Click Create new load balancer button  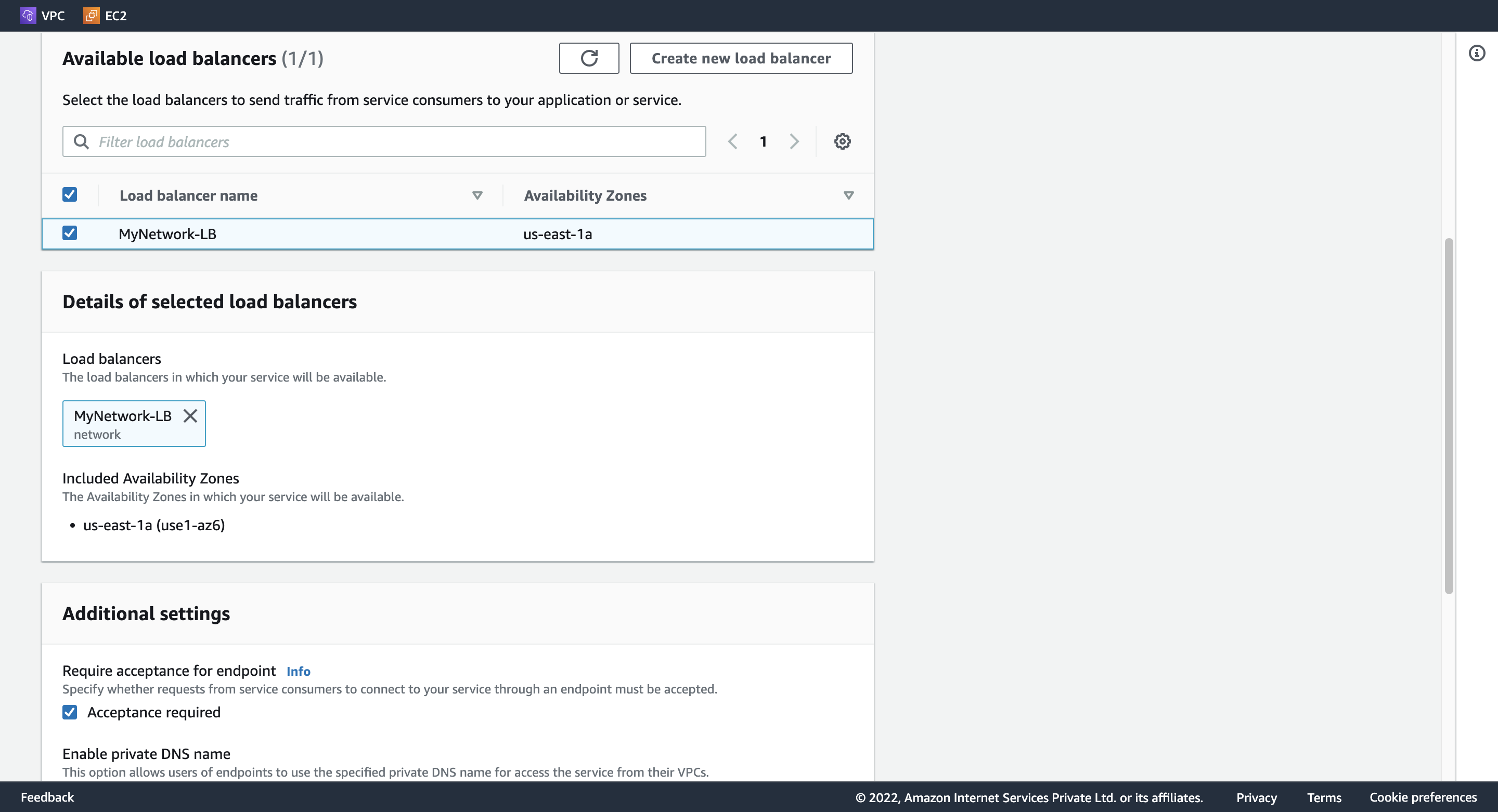741,57
